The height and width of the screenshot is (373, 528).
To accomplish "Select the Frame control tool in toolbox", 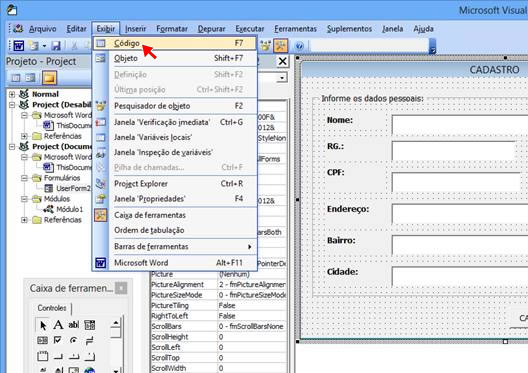I will click(42, 356).
